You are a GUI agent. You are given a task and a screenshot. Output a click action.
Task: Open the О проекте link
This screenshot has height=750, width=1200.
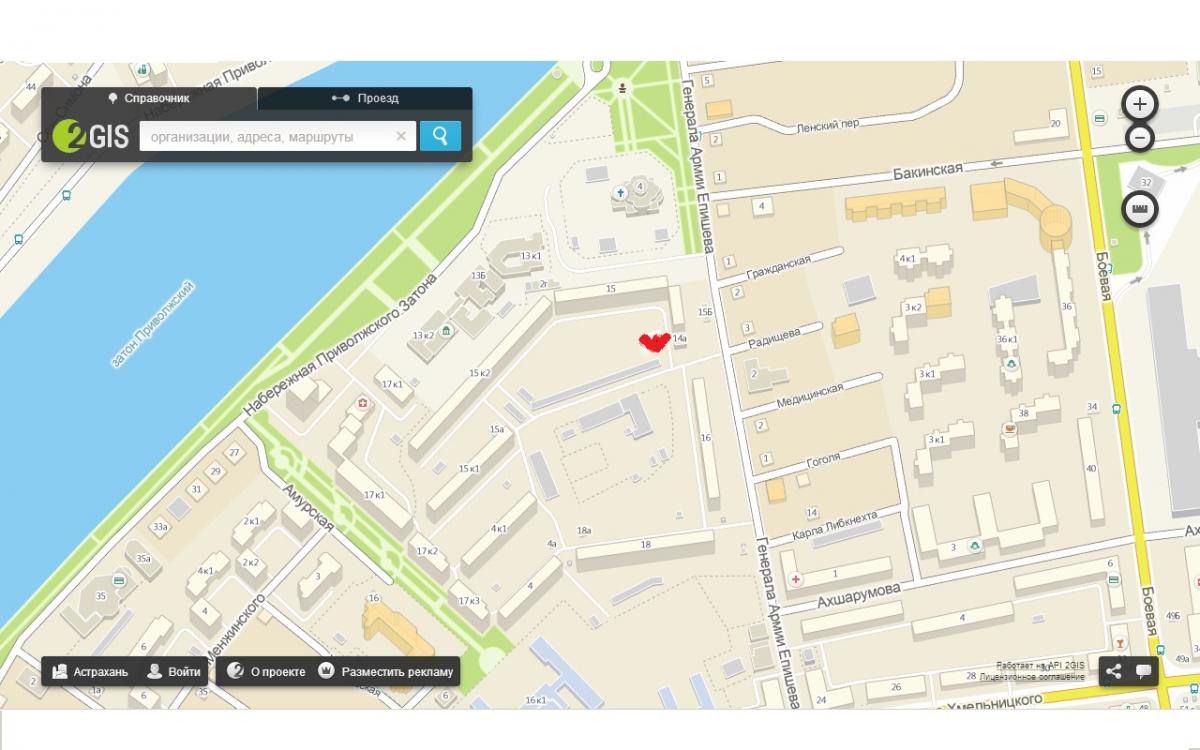[x=266, y=672]
